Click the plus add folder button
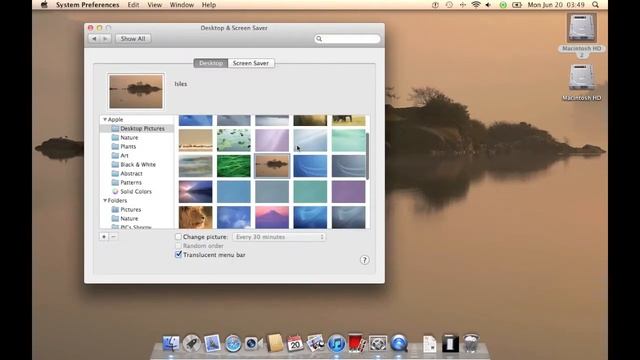Viewport: 640px width, 360px height. pyautogui.click(x=104, y=237)
